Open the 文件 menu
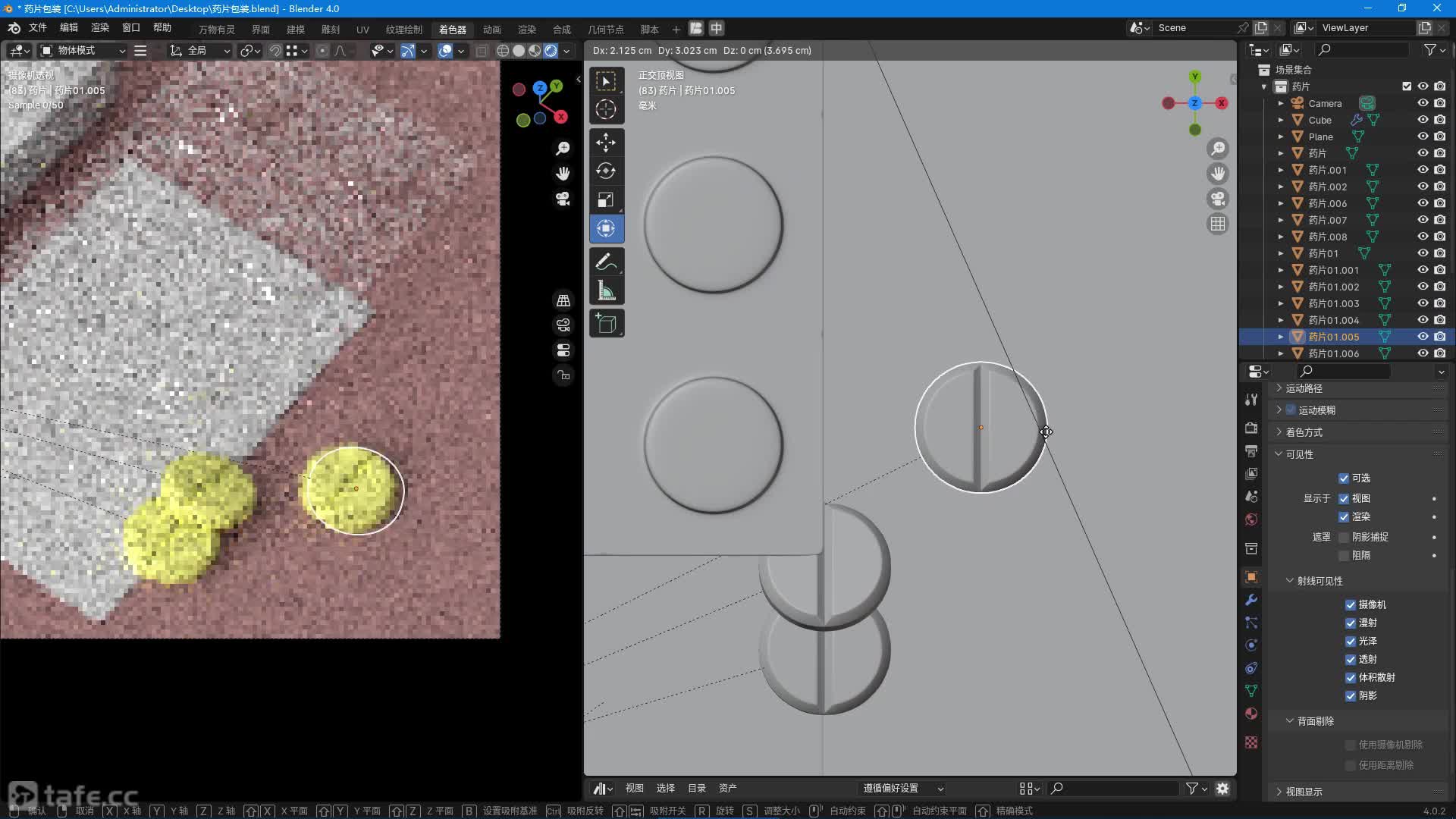This screenshot has width=1456, height=819. (x=37, y=27)
